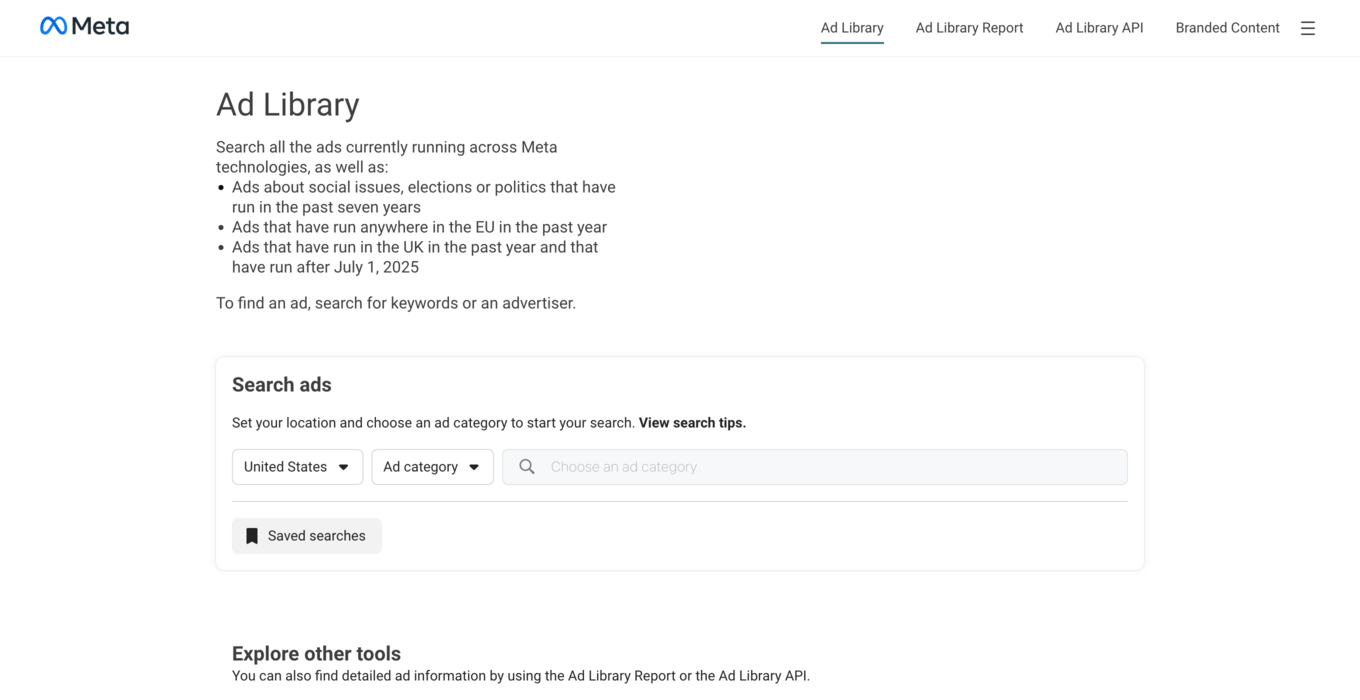1360x700 pixels.
Task: Expand the Ad category dropdown
Action: click(x=432, y=467)
